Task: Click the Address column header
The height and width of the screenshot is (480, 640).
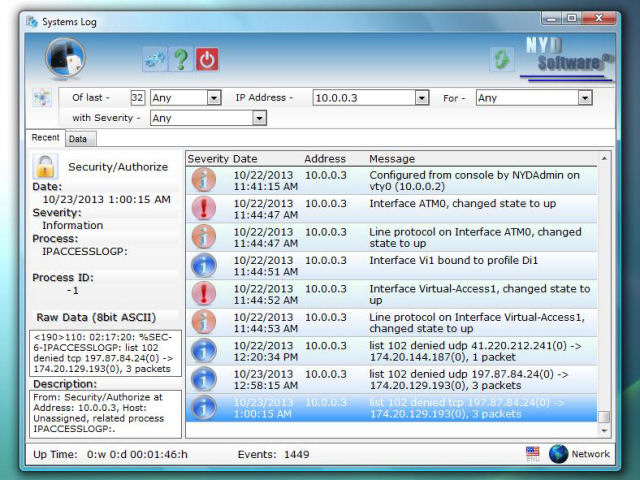Action: tap(325, 159)
